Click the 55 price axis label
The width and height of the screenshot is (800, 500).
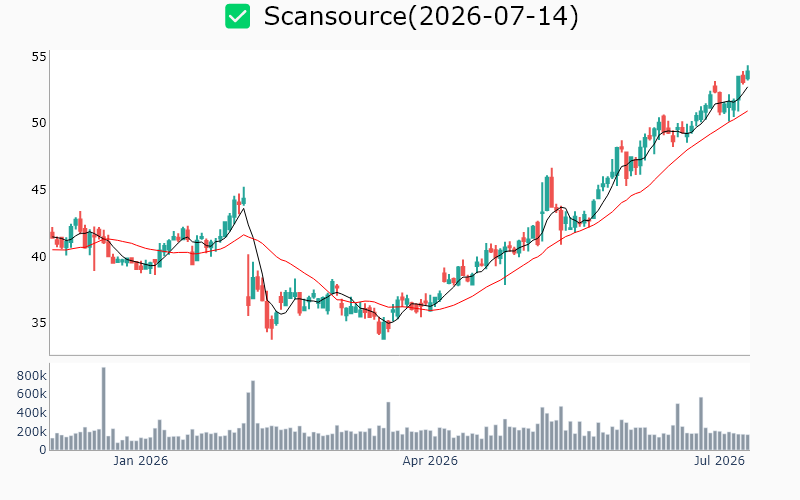tap(39, 57)
